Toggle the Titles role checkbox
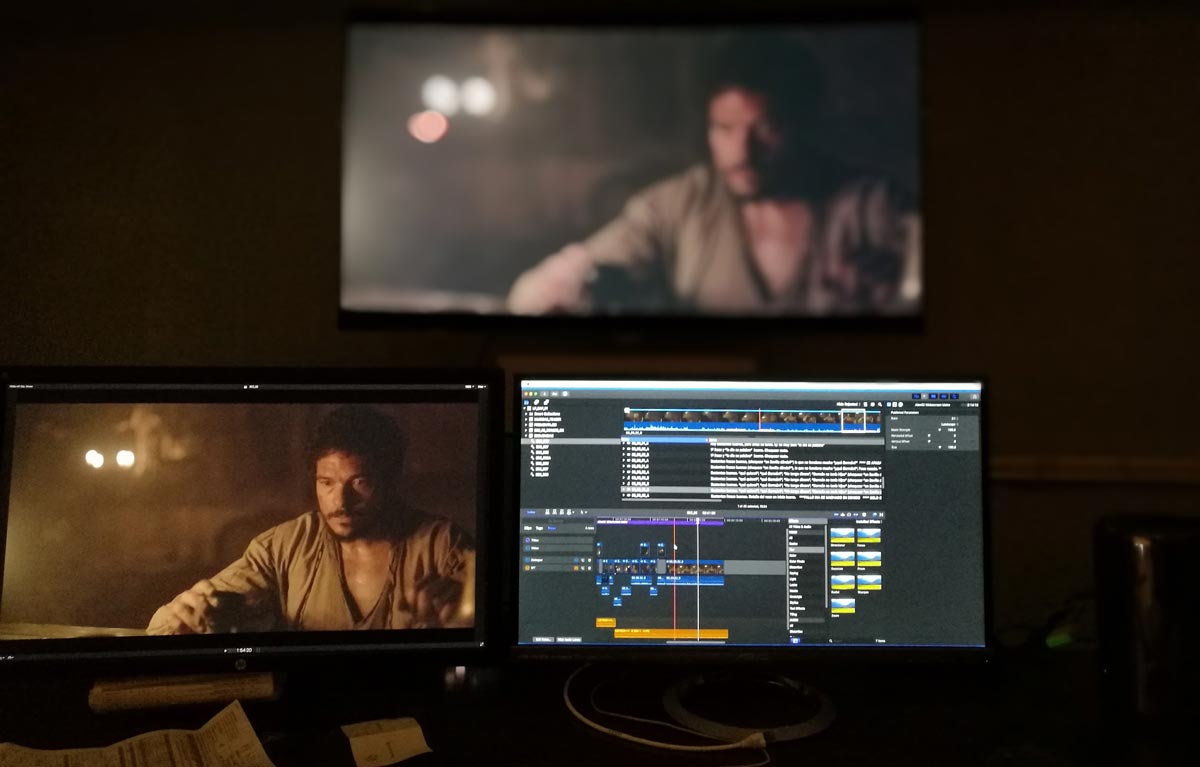Screen dimensions: 1200x767 tap(528, 540)
